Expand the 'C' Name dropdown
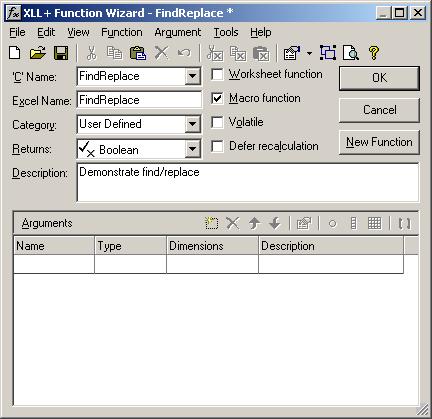This screenshot has width=432, height=419. tap(193, 76)
